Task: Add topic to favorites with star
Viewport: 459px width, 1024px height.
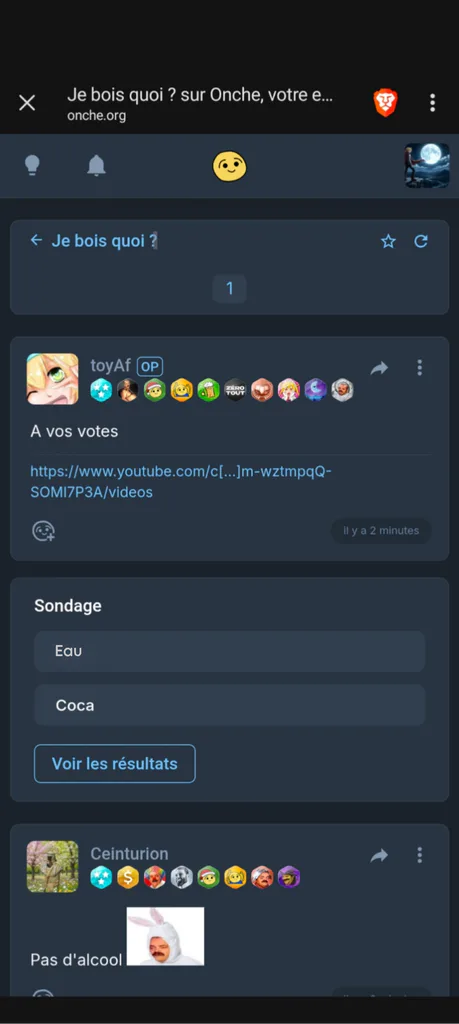Action: 388,242
